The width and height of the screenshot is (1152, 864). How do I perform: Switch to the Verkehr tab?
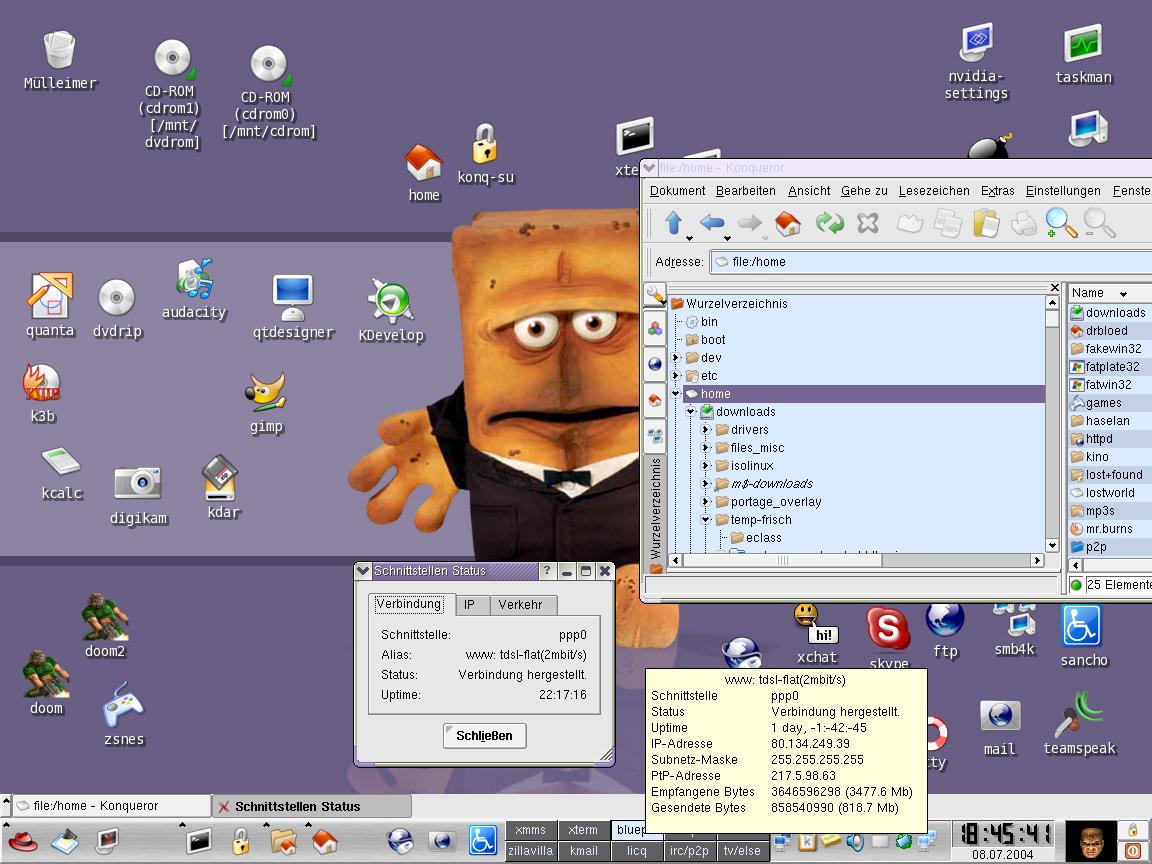coord(520,605)
